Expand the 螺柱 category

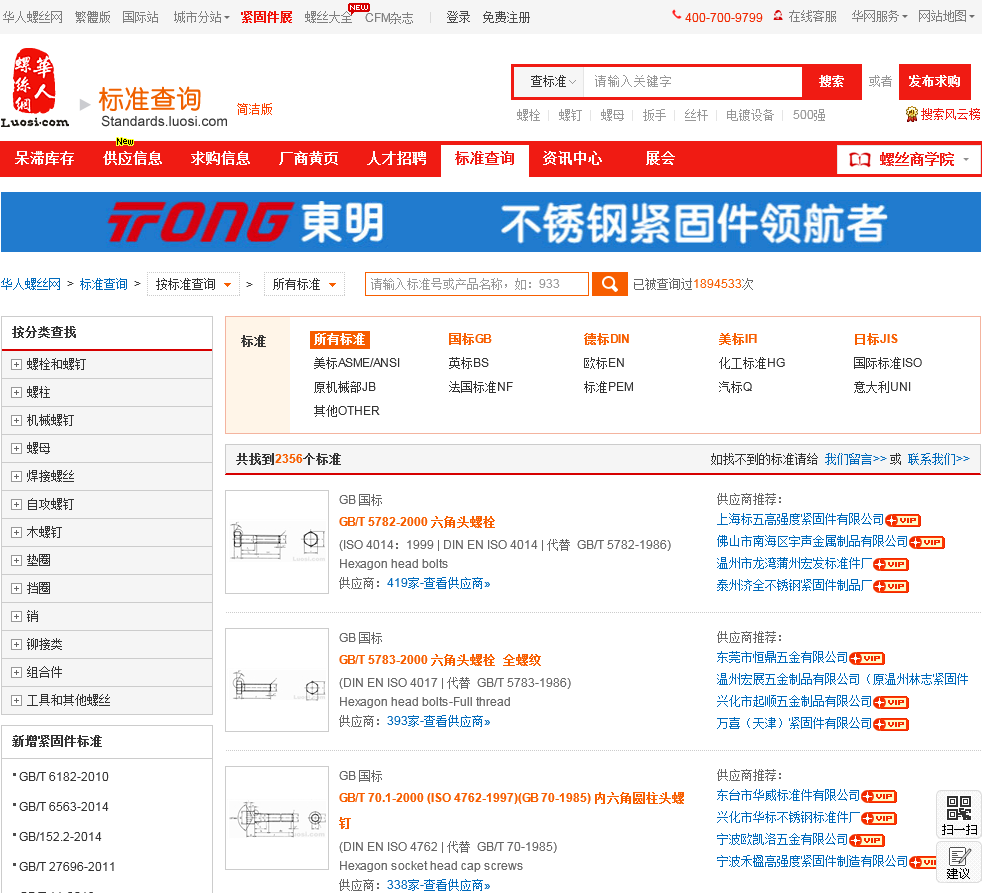tap(16, 393)
